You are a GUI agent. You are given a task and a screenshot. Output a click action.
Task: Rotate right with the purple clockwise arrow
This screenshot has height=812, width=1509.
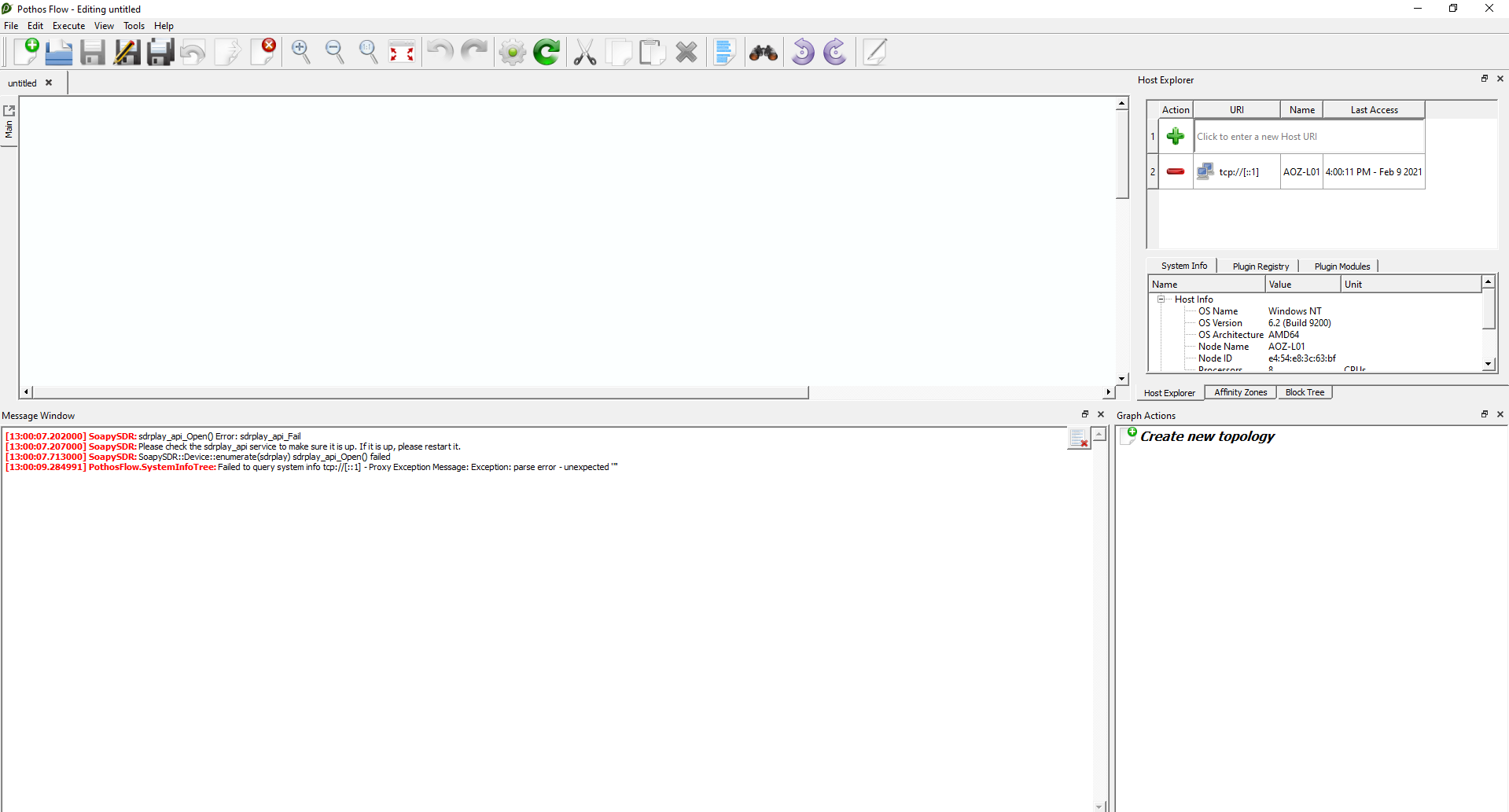[x=836, y=52]
